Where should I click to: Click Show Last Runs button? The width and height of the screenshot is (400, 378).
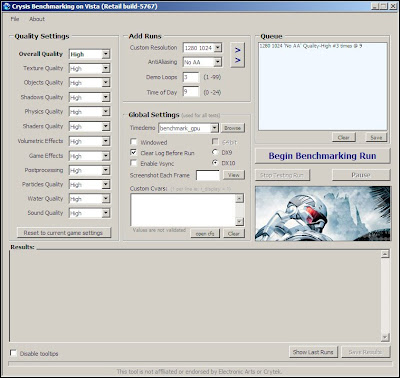click(313, 352)
